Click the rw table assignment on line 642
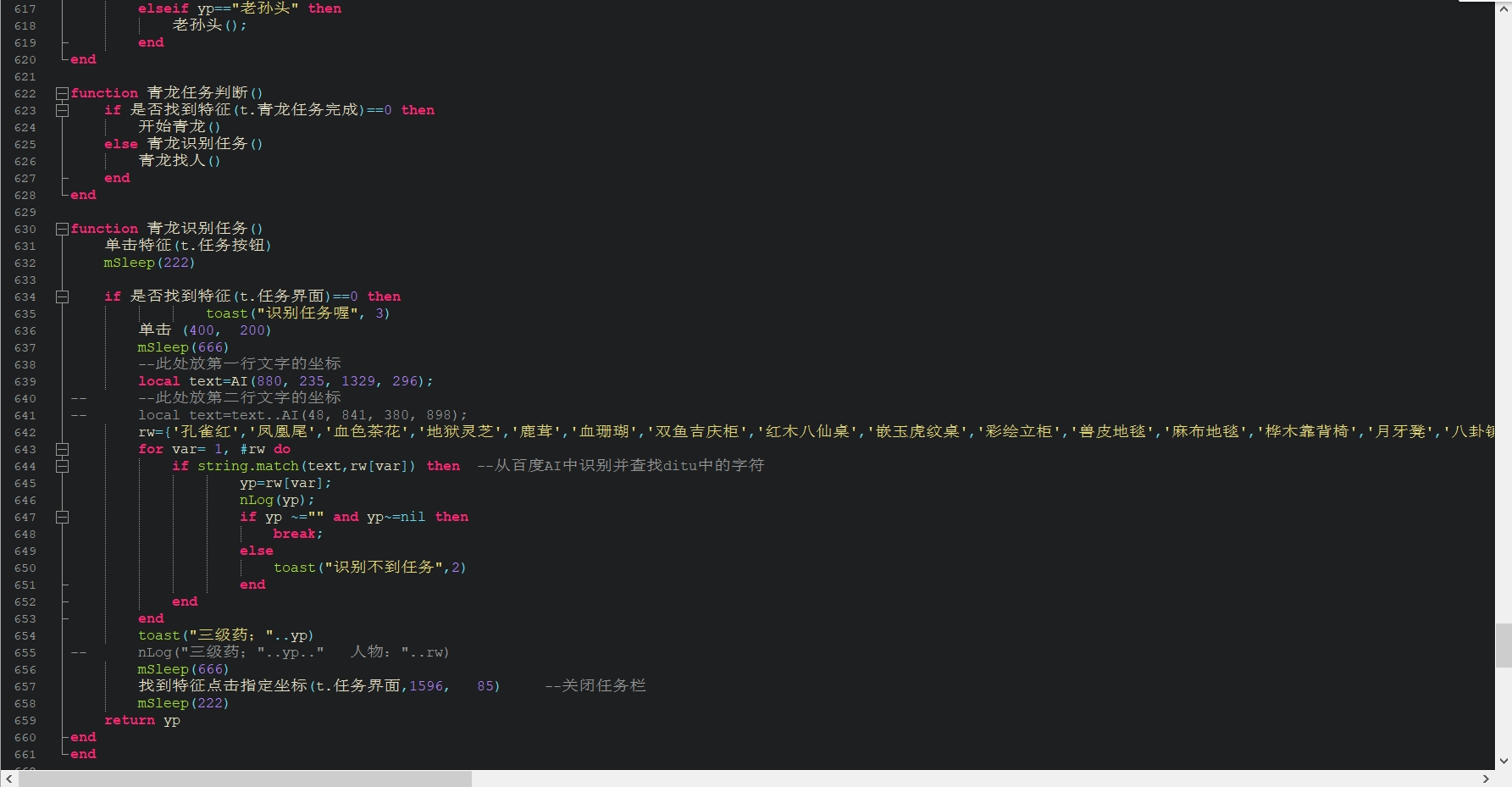1512x787 pixels. point(816,432)
